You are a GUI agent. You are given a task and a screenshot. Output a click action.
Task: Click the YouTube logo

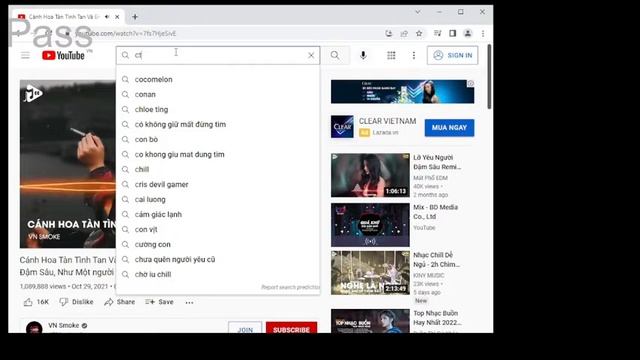(x=63, y=55)
